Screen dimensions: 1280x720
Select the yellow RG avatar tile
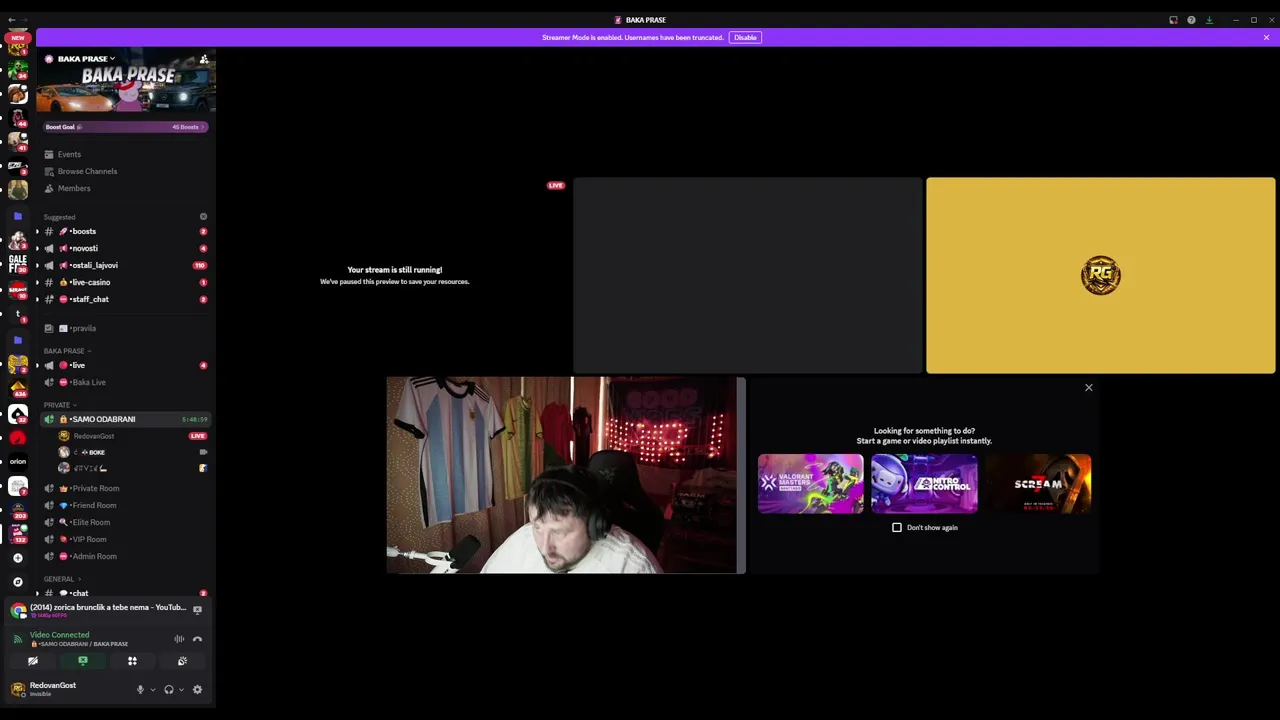coord(1100,275)
